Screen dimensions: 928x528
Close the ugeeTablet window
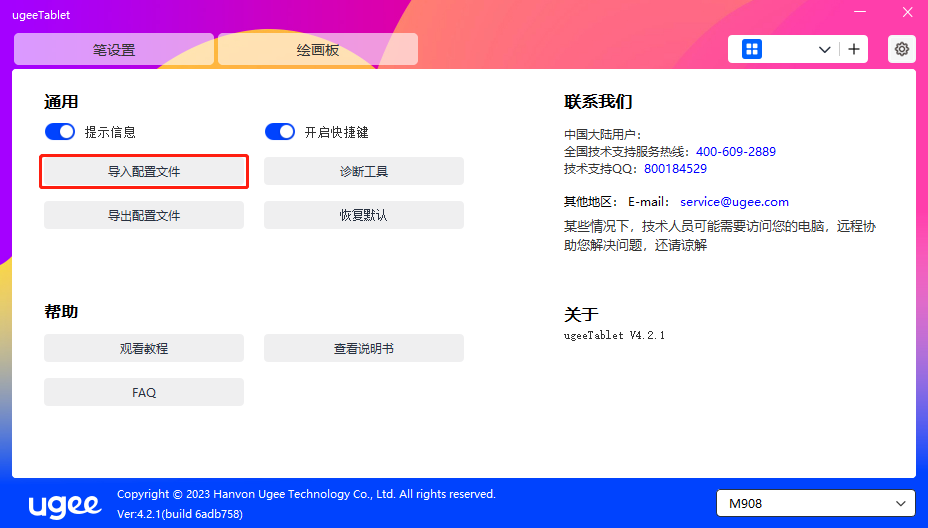point(907,12)
